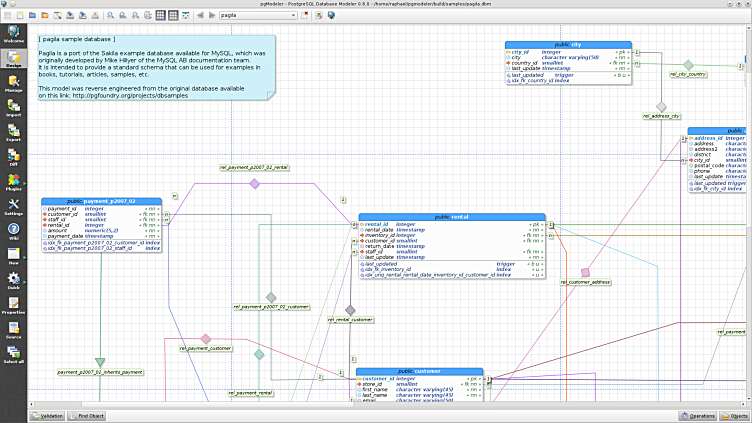Select the public.rental table header

pos(453,217)
